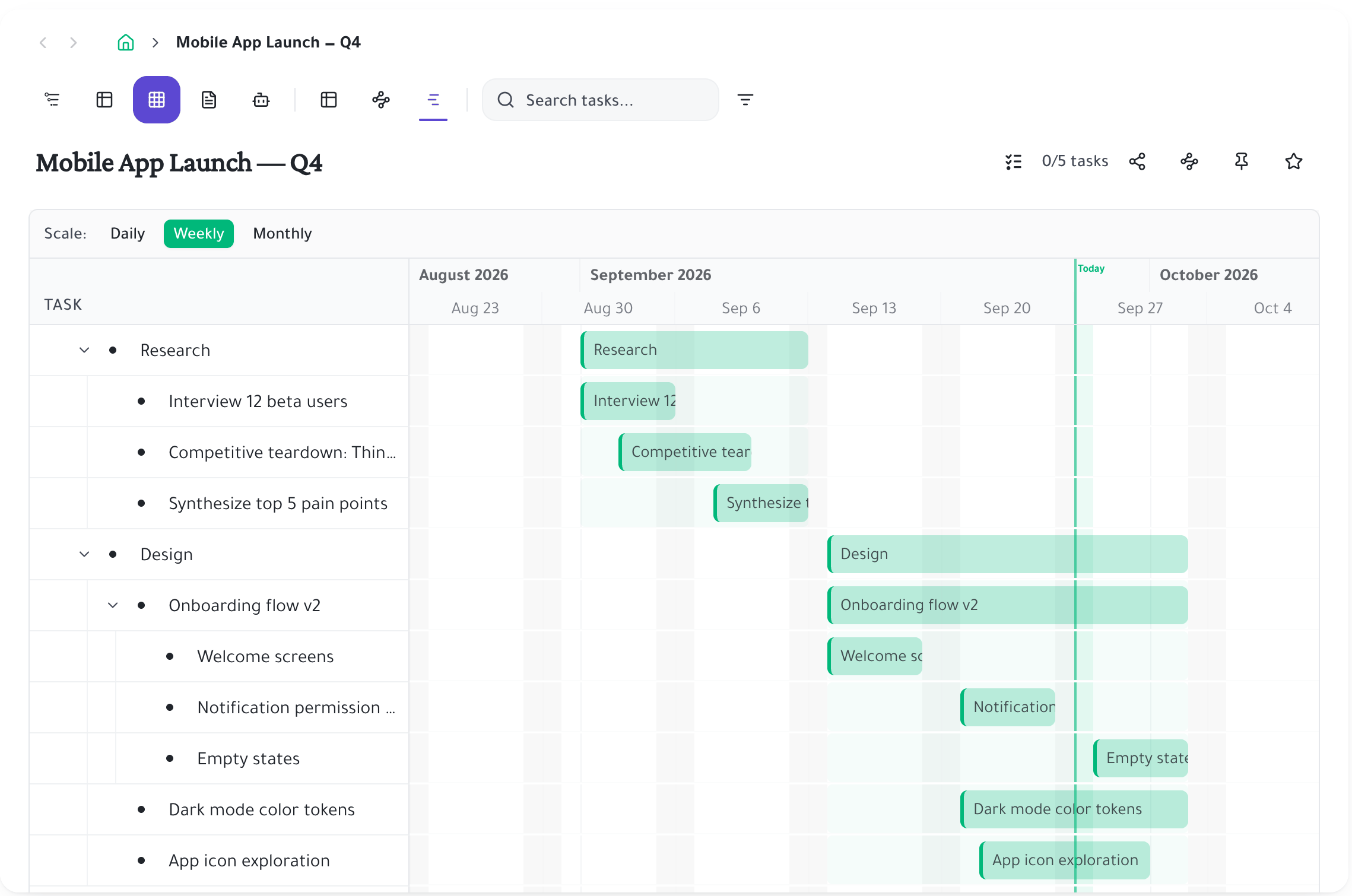This screenshot has height=896, width=1352.
Task: Share the project with share icon
Action: click(1137, 161)
